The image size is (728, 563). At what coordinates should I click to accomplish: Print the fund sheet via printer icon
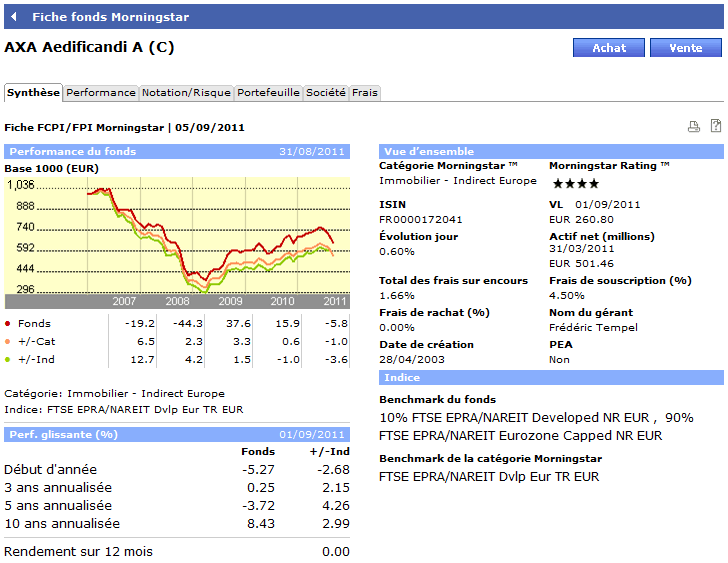click(x=694, y=126)
